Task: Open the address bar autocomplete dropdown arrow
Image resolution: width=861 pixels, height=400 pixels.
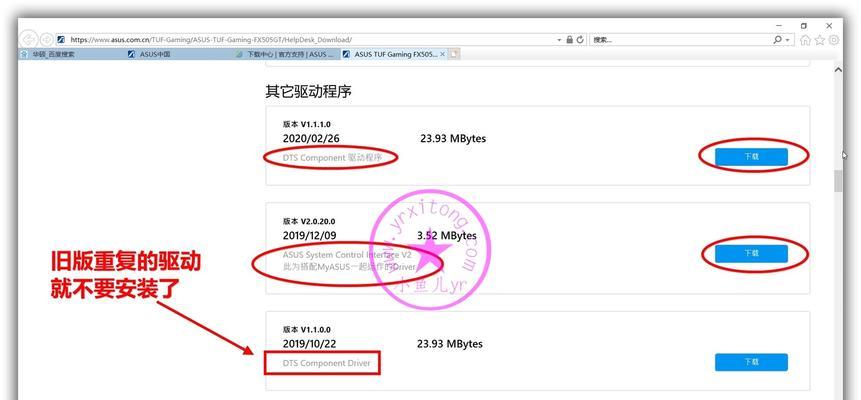Action: (x=560, y=40)
